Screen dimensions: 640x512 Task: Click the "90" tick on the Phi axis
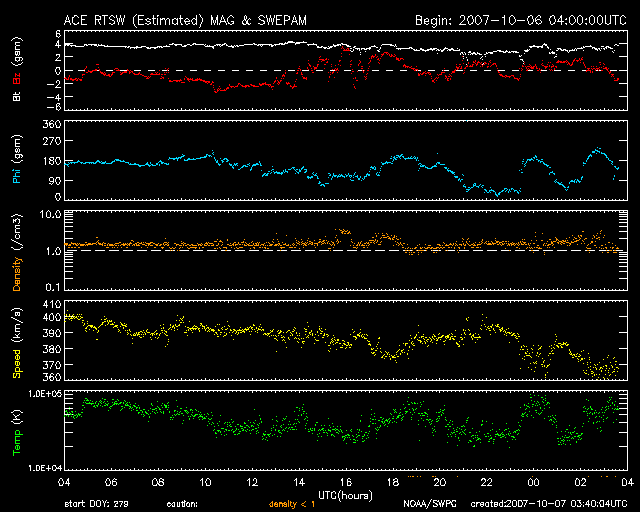(55, 180)
